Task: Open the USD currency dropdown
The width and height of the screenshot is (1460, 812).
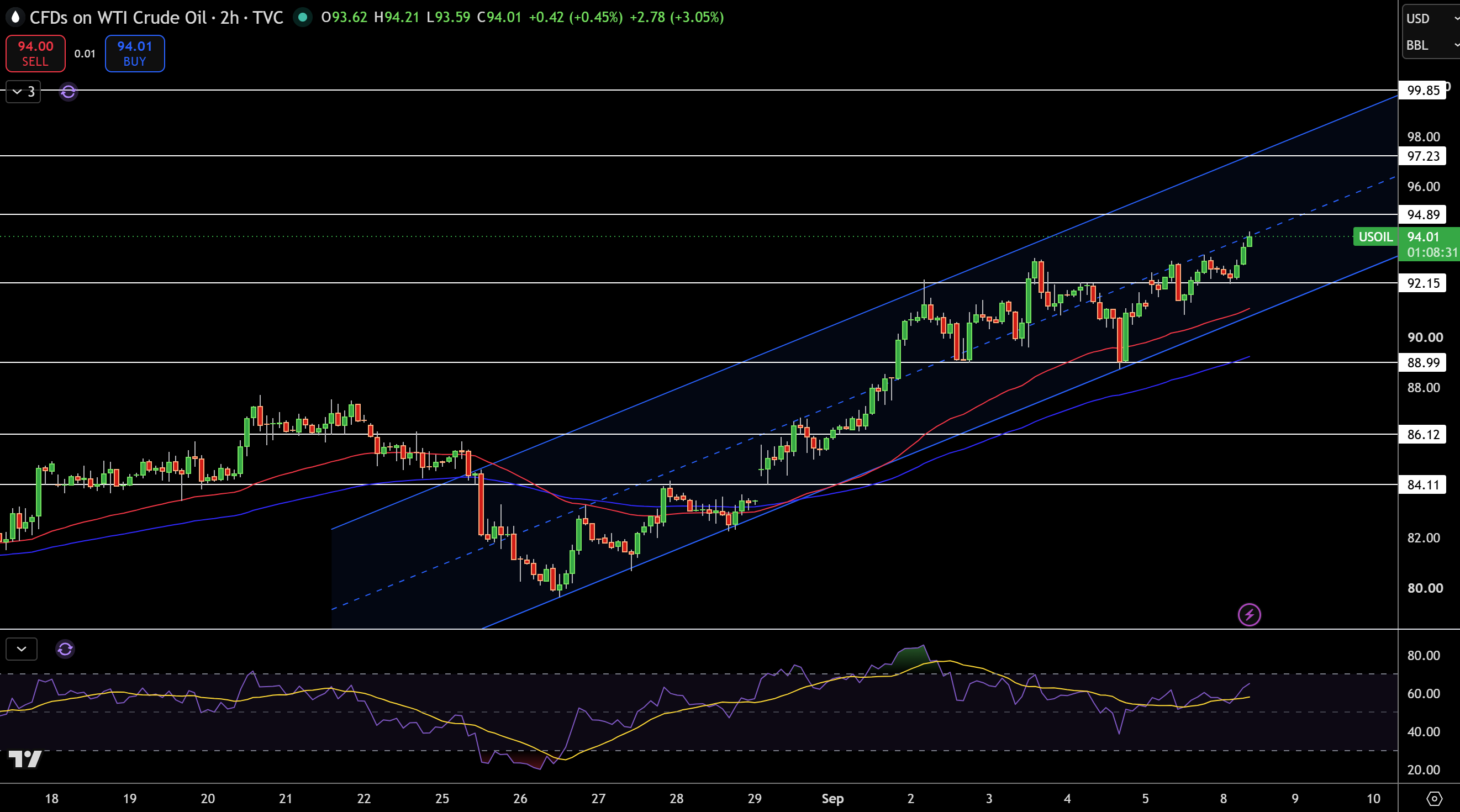Action: 1431,18
